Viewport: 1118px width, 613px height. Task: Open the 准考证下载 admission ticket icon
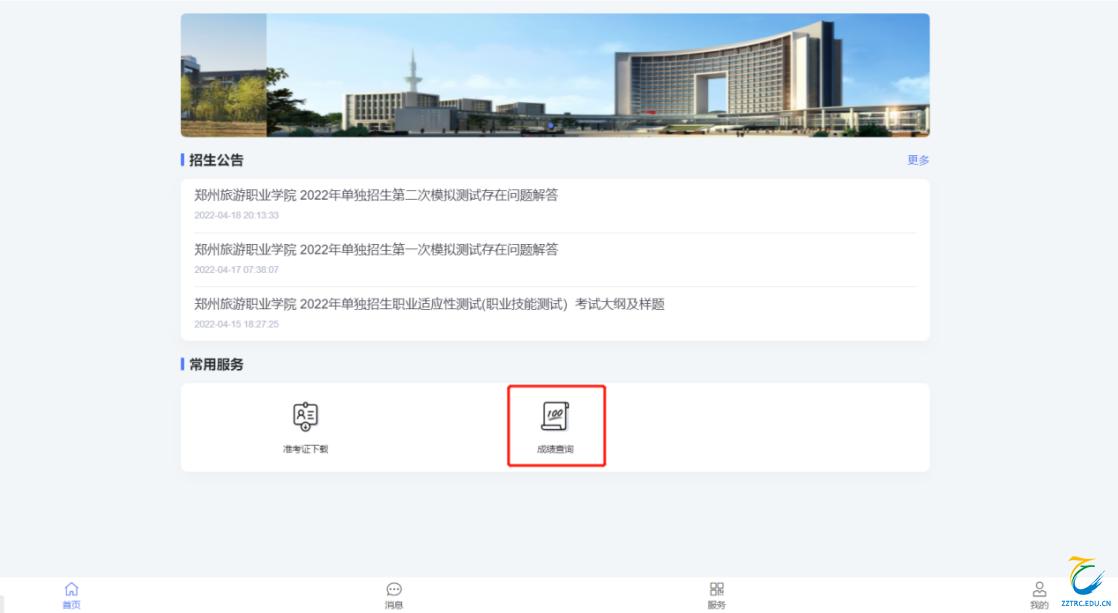click(305, 416)
